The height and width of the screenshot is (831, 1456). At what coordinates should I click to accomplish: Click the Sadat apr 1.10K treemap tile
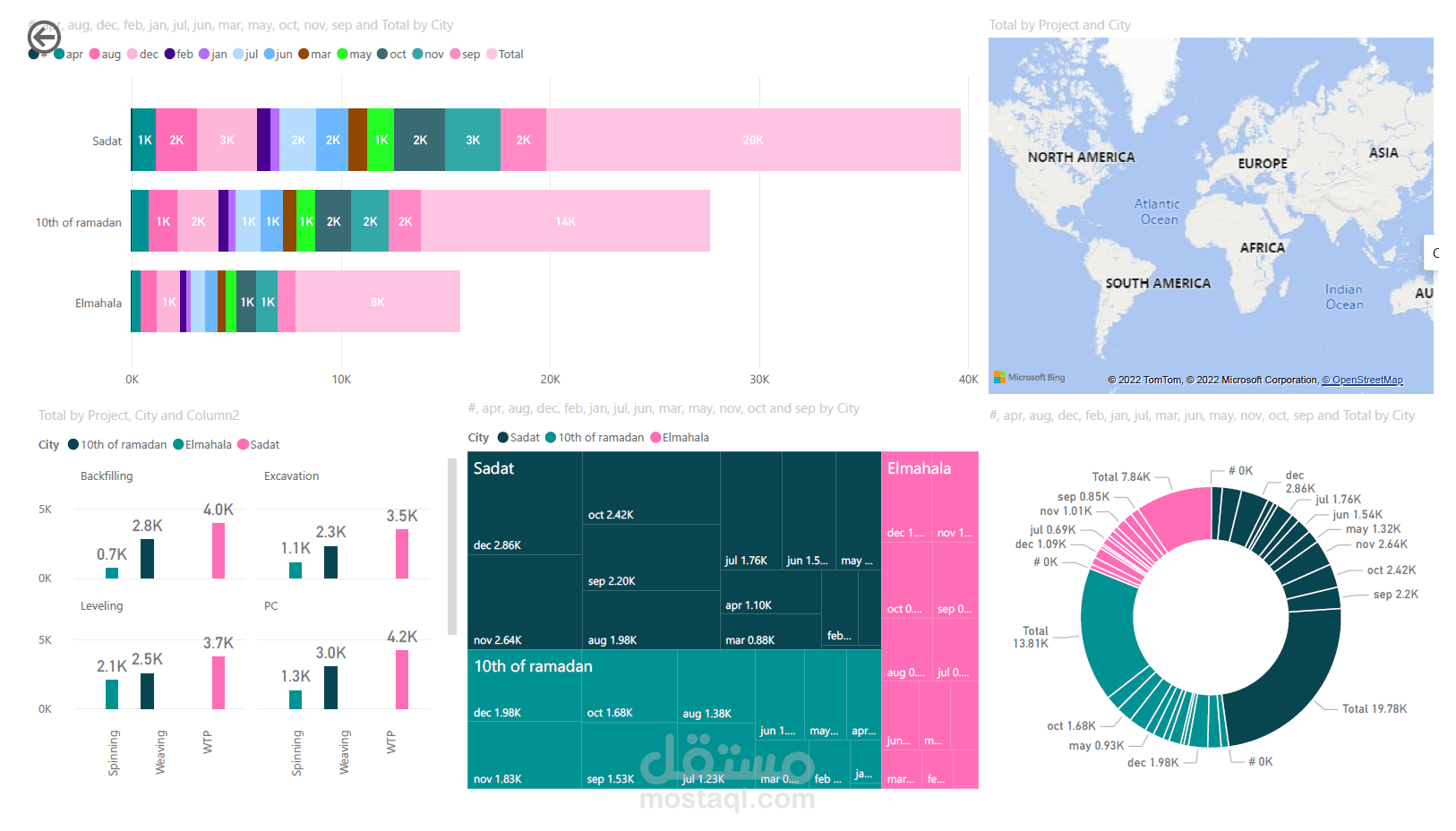coord(770,591)
